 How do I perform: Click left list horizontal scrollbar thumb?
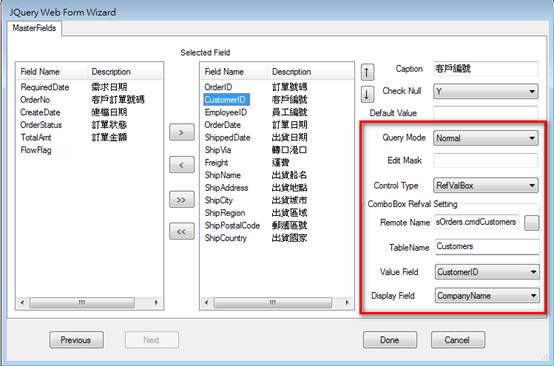tap(82, 302)
